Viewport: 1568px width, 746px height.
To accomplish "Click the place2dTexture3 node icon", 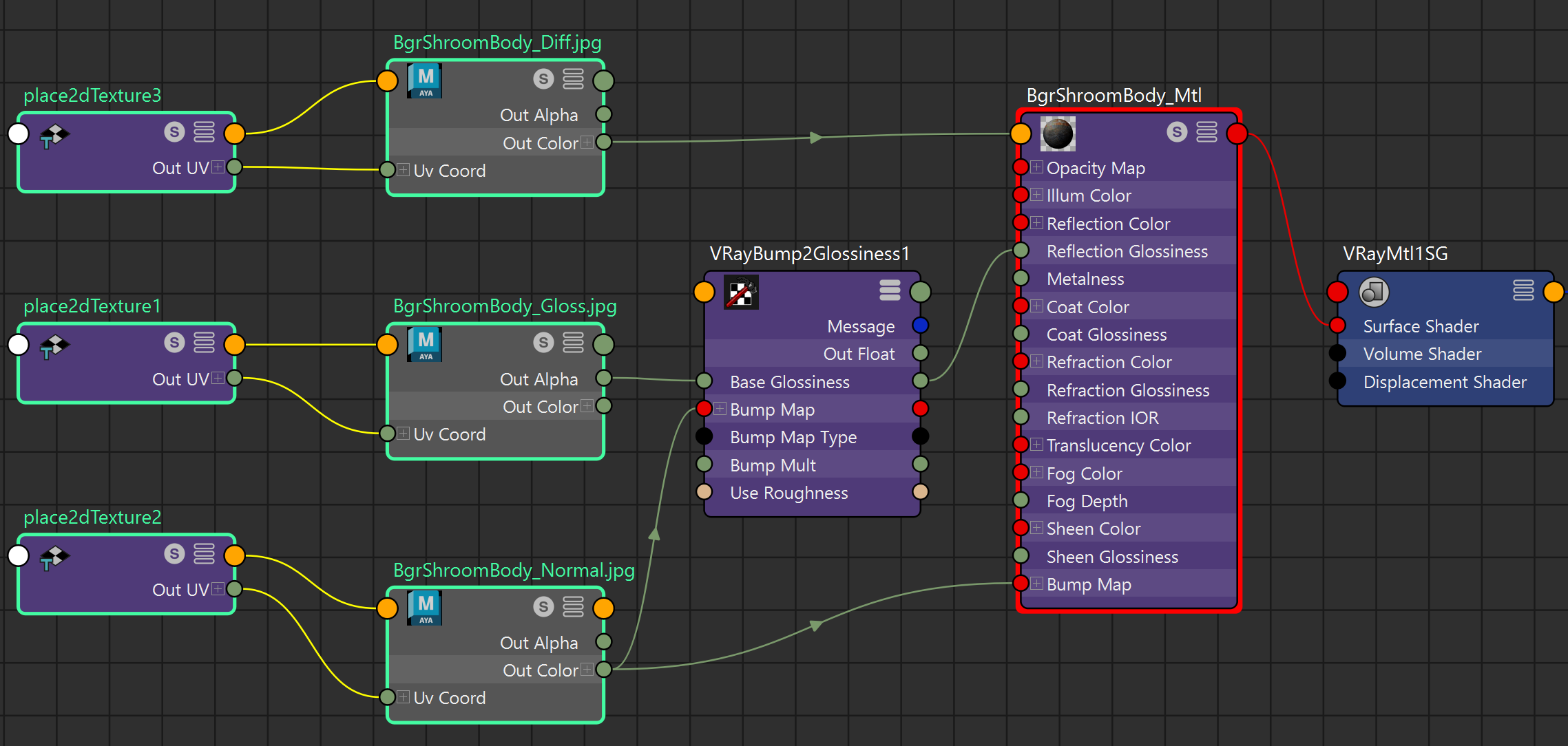I will 54,136.
